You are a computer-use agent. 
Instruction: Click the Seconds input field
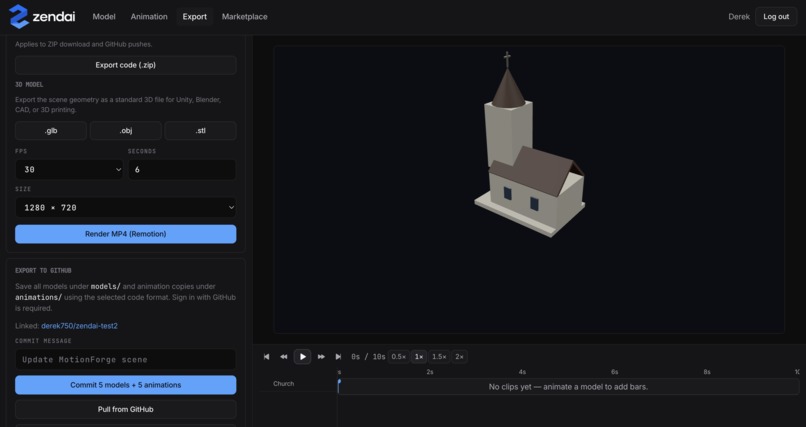pos(182,170)
